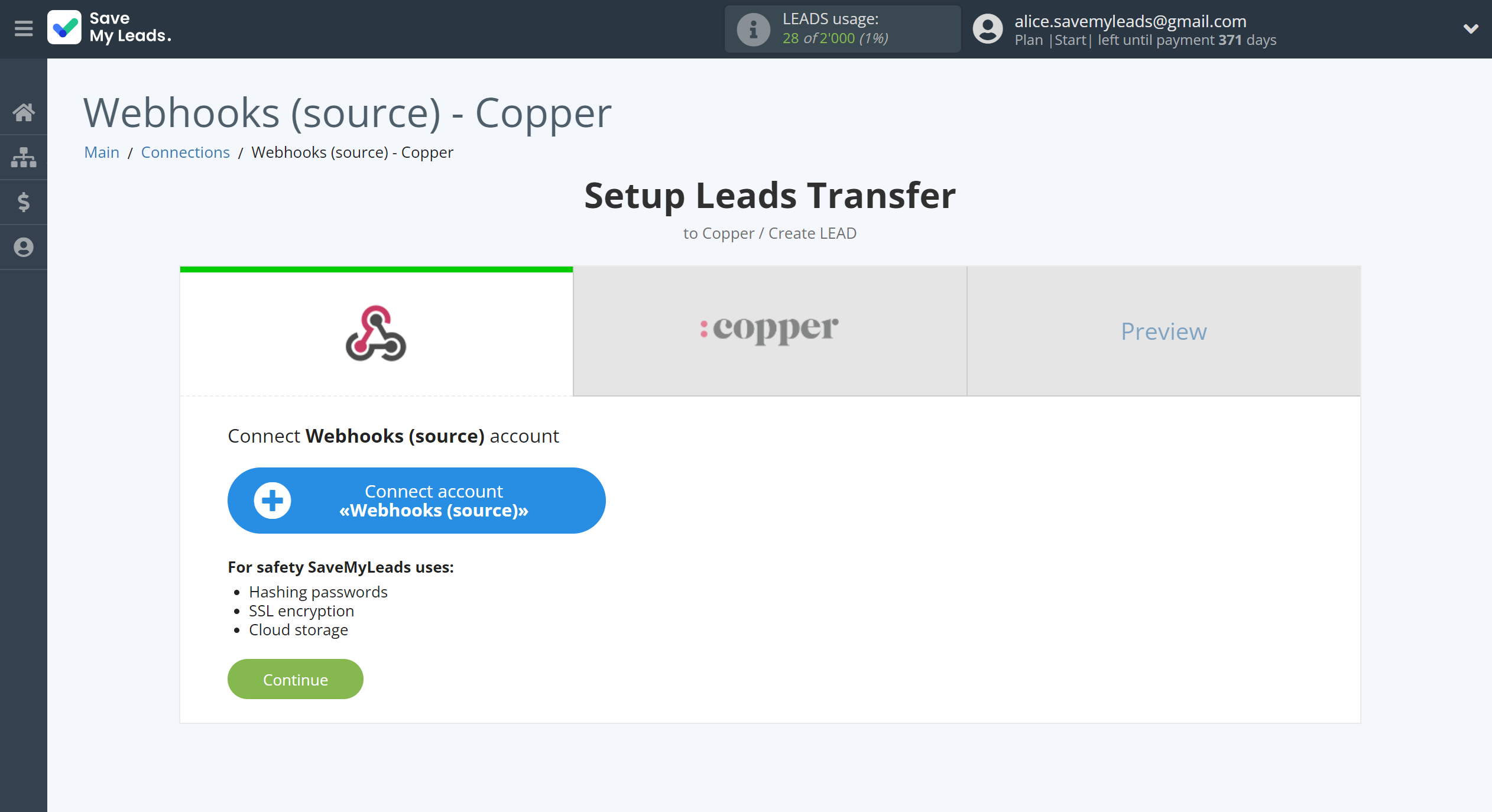
Task: Click the Preview tab expander
Action: coord(1163,330)
